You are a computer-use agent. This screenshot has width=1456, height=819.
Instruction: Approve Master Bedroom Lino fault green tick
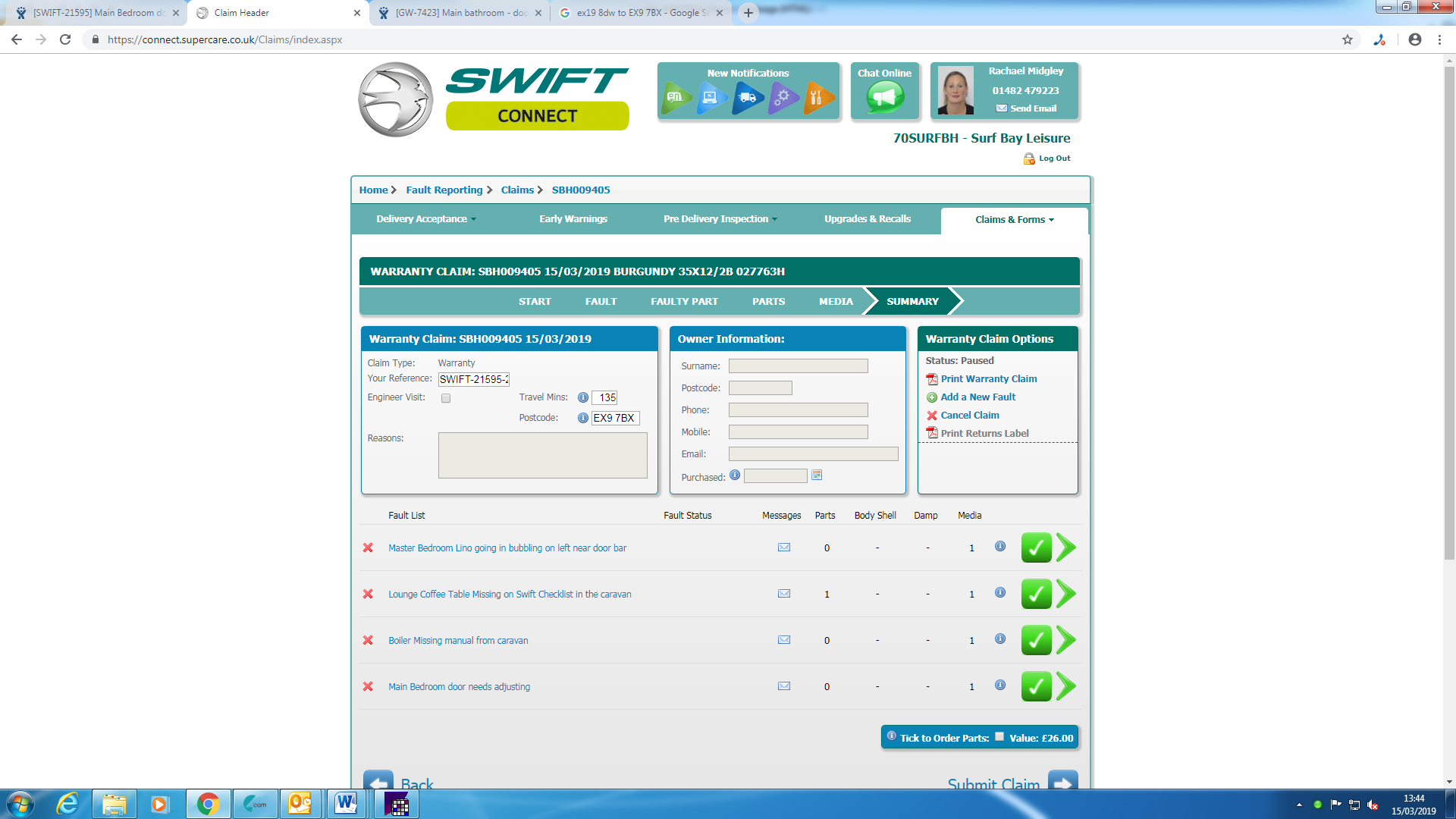1036,548
